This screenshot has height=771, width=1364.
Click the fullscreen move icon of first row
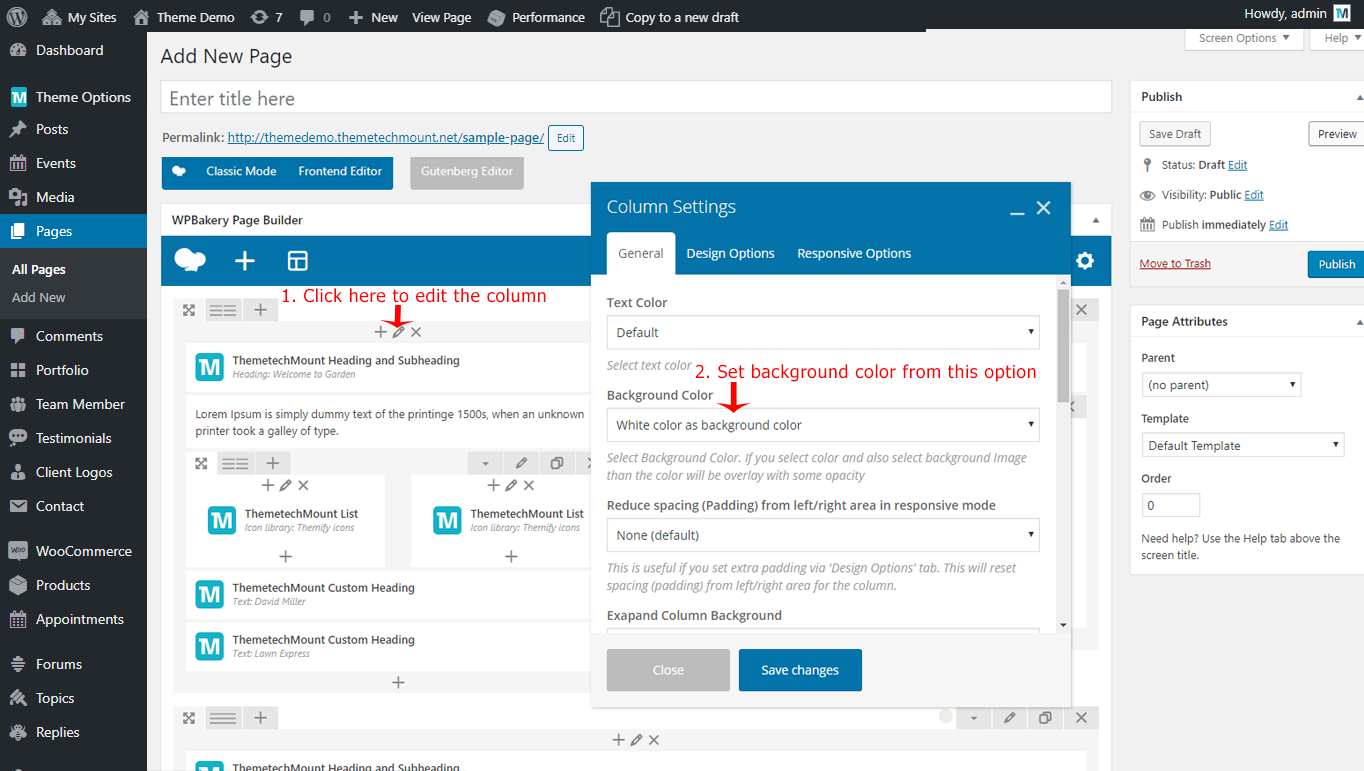click(x=189, y=310)
